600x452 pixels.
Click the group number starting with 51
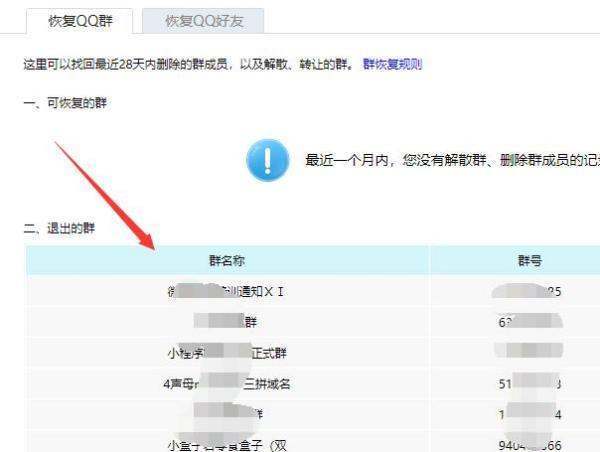click(x=530, y=384)
